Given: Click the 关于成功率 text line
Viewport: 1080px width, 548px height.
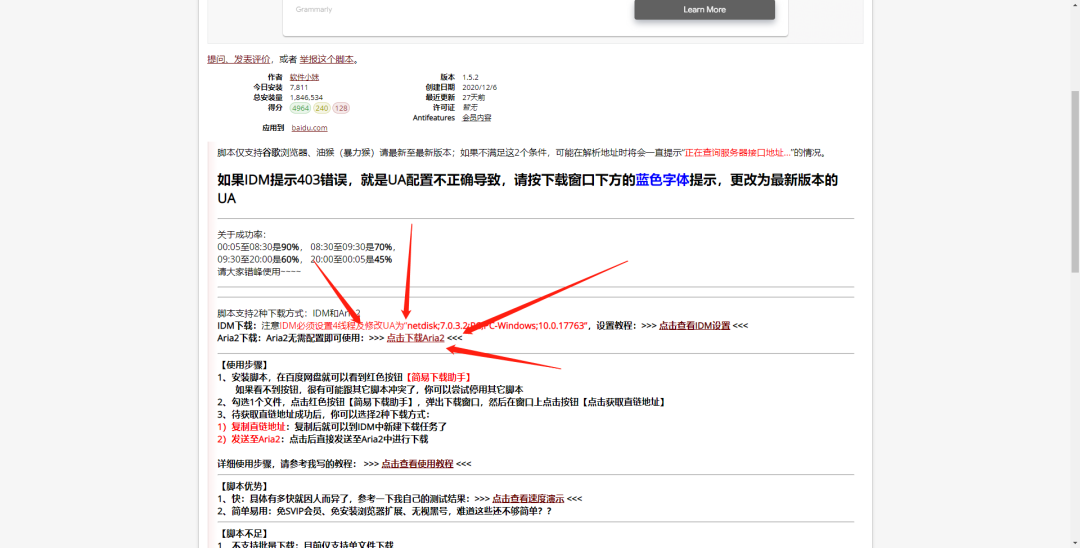Looking at the screenshot, I should (242, 235).
